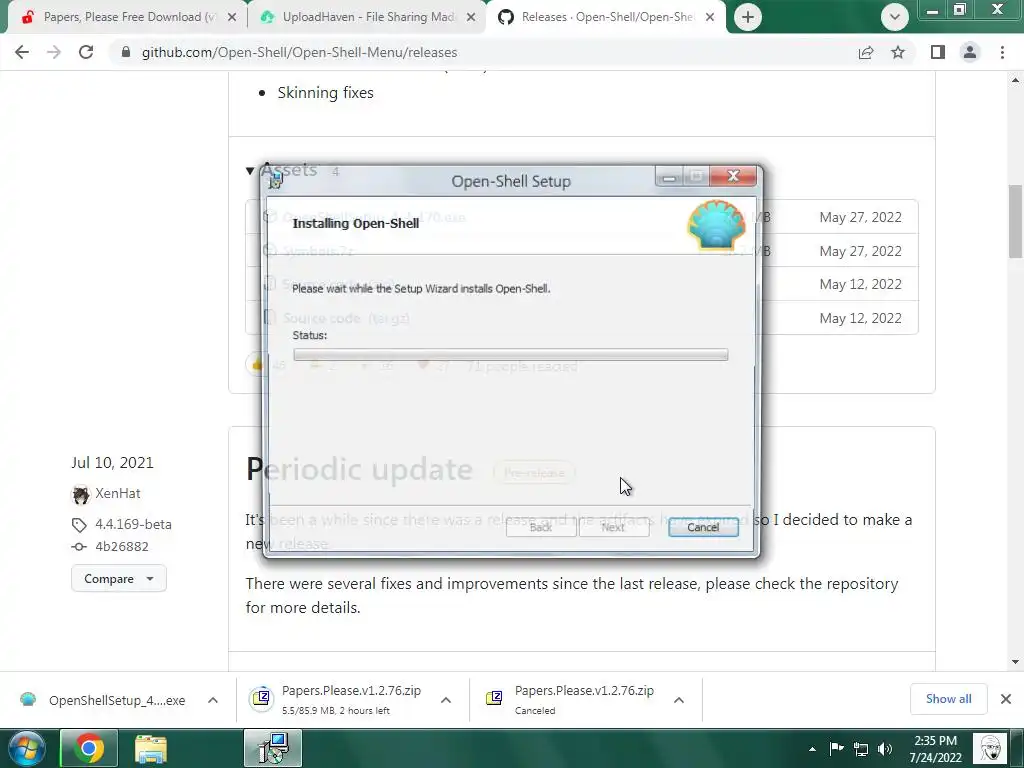
Task: Open a new tab with plus button
Action: click(748, 17)
